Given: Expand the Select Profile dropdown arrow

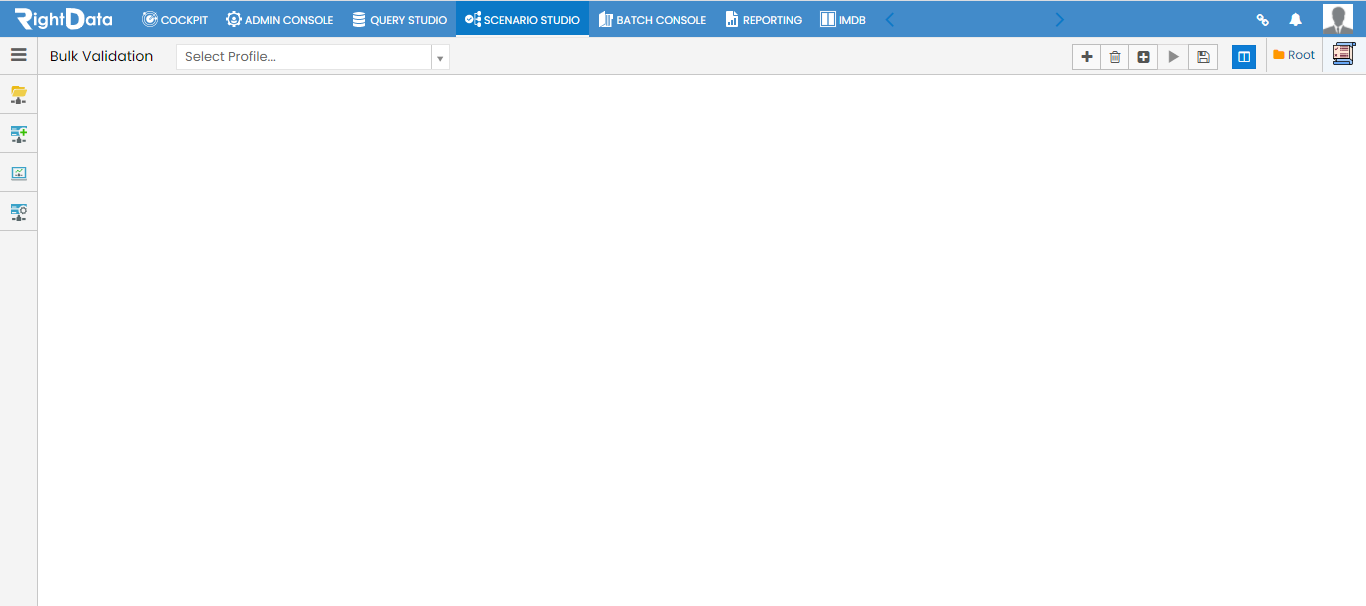Looking at the screenshot, I should coord(440,58).
